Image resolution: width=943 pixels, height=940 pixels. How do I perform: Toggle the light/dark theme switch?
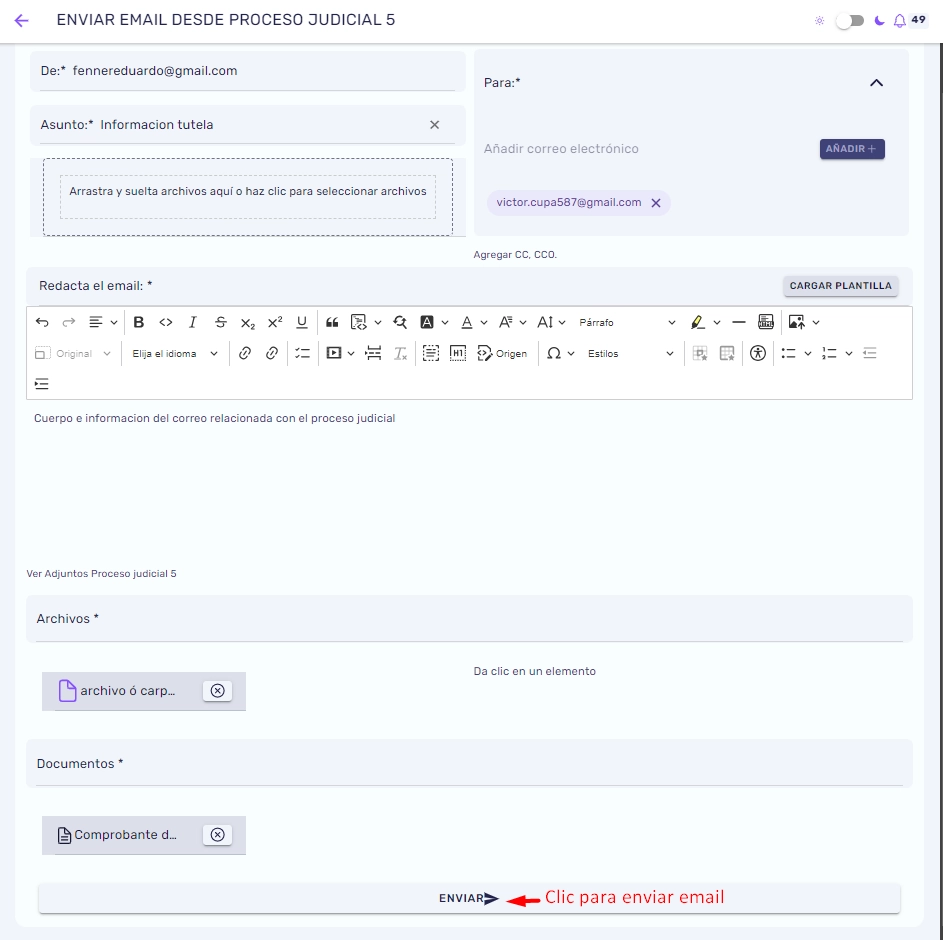tap(850, 21)
